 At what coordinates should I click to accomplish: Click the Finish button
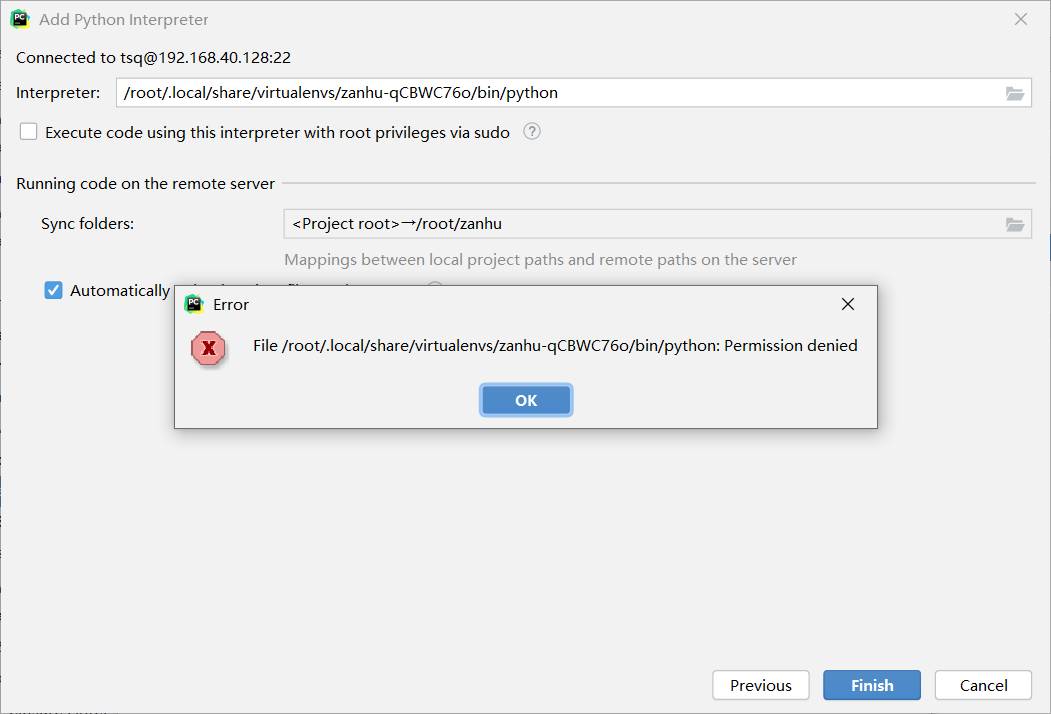[x=872, y=685]
